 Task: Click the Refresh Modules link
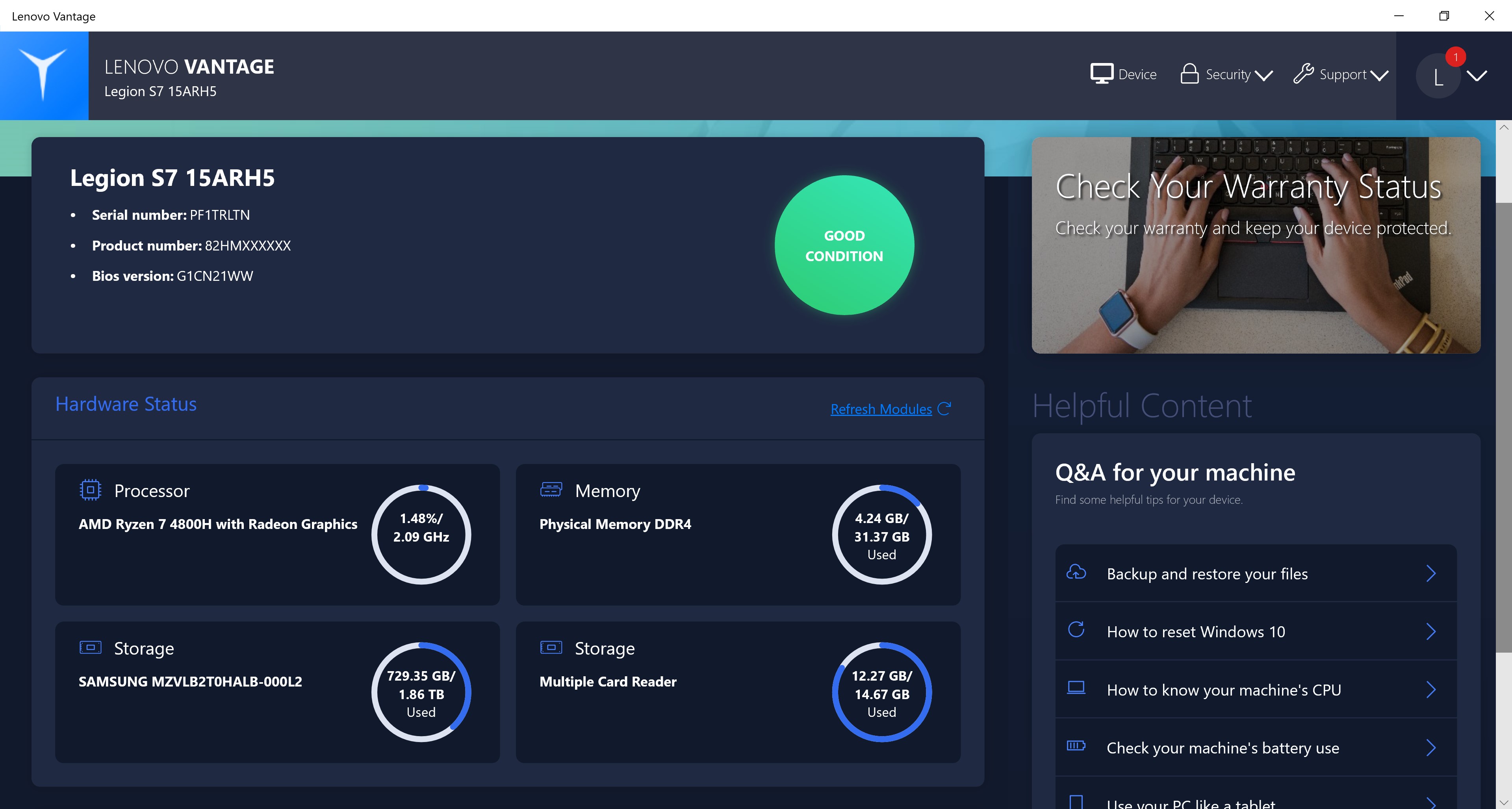pos(881,409)
